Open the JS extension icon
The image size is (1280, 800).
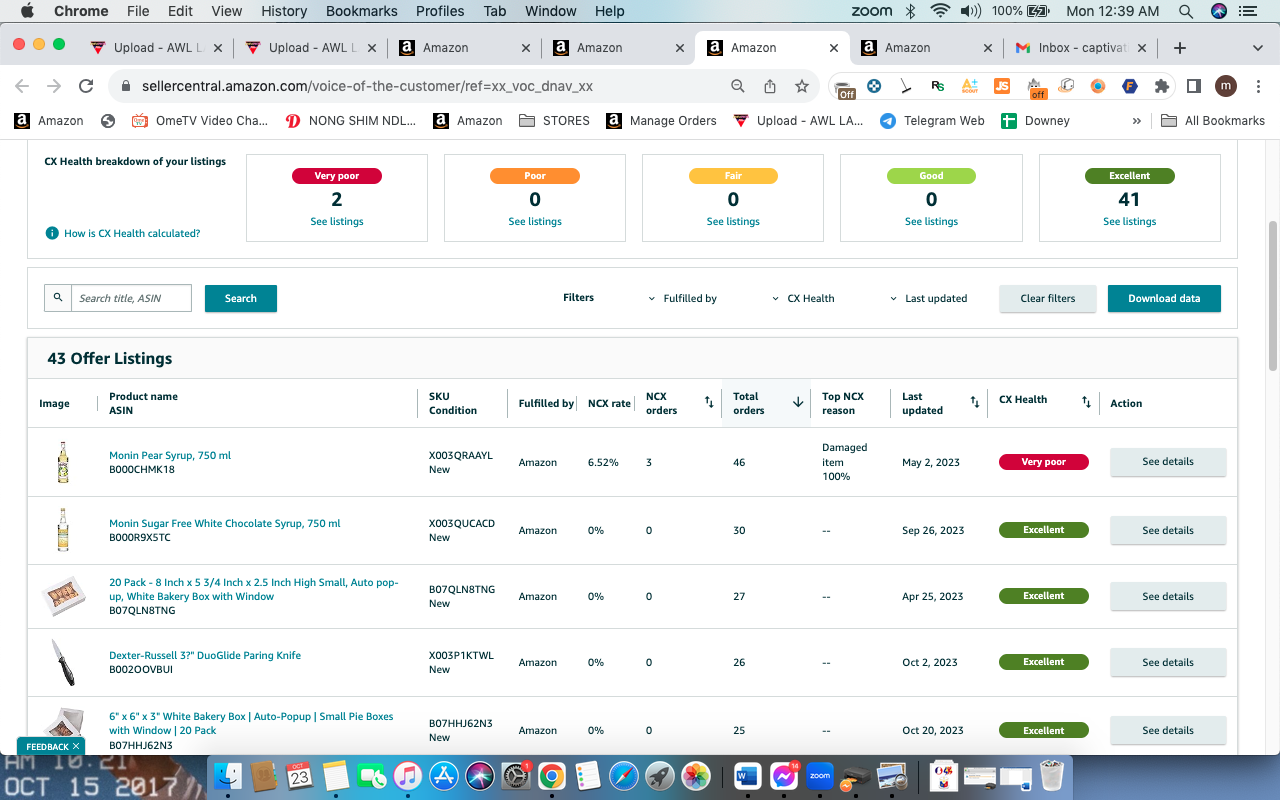click(x=1001, y=86)
